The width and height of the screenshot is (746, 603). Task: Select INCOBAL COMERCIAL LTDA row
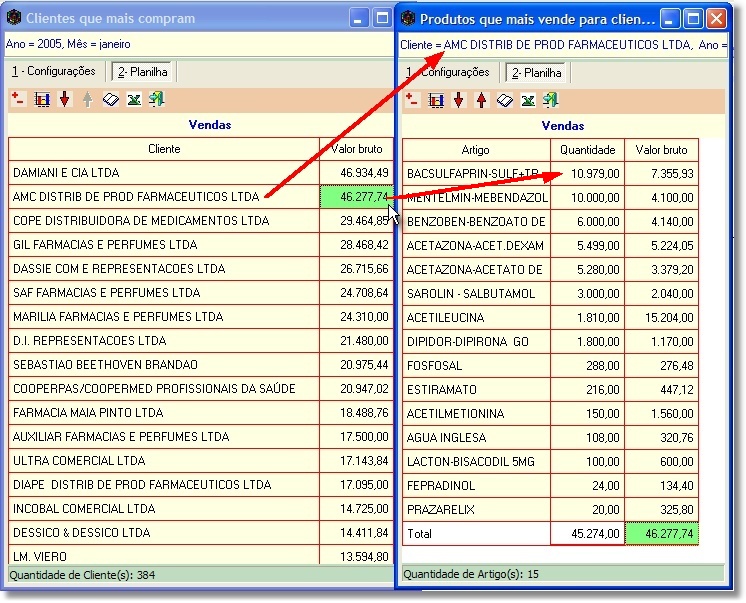coord(164,509)
